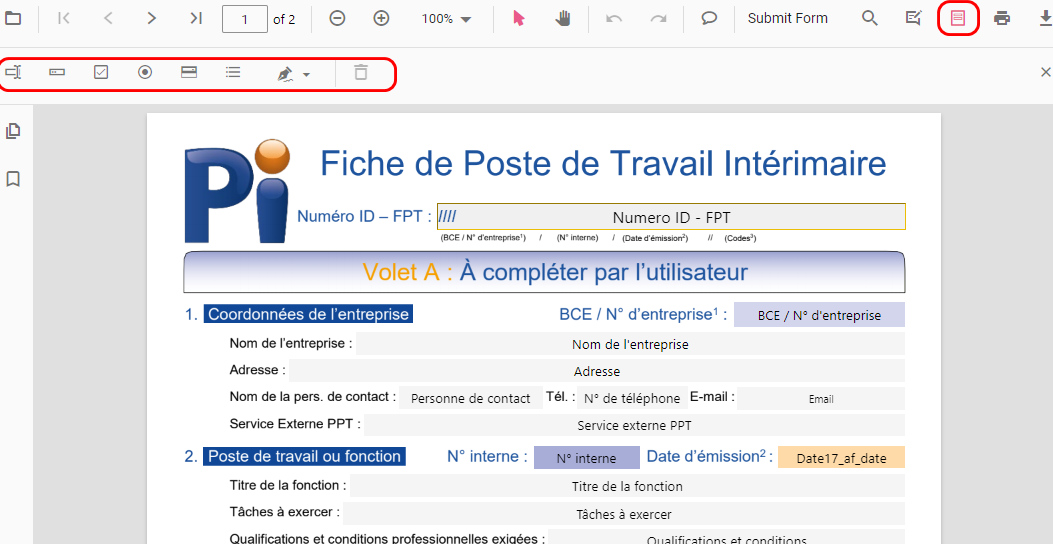Image resolution: width=1053 pixels, height=544 pixels.
Task: Click the Service externe PPT field
Action: [x=635, y=425]
